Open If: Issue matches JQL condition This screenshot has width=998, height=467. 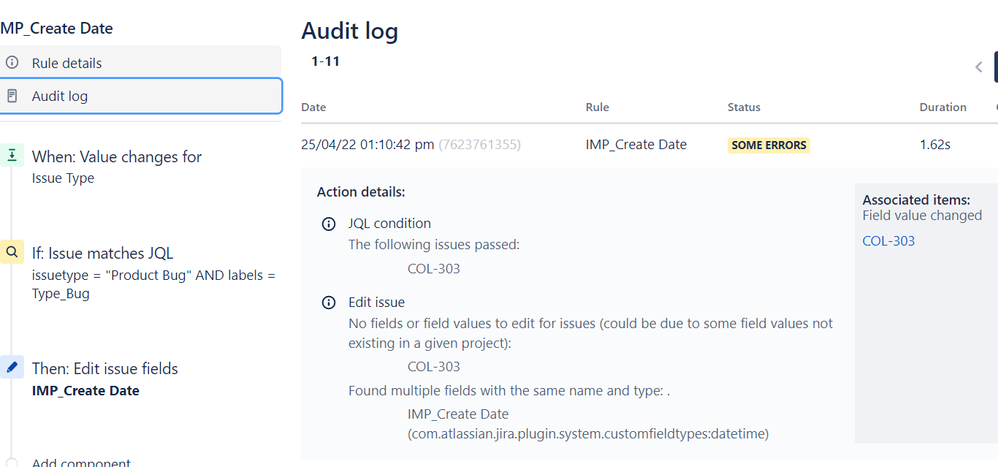click(x=102, y=253)
